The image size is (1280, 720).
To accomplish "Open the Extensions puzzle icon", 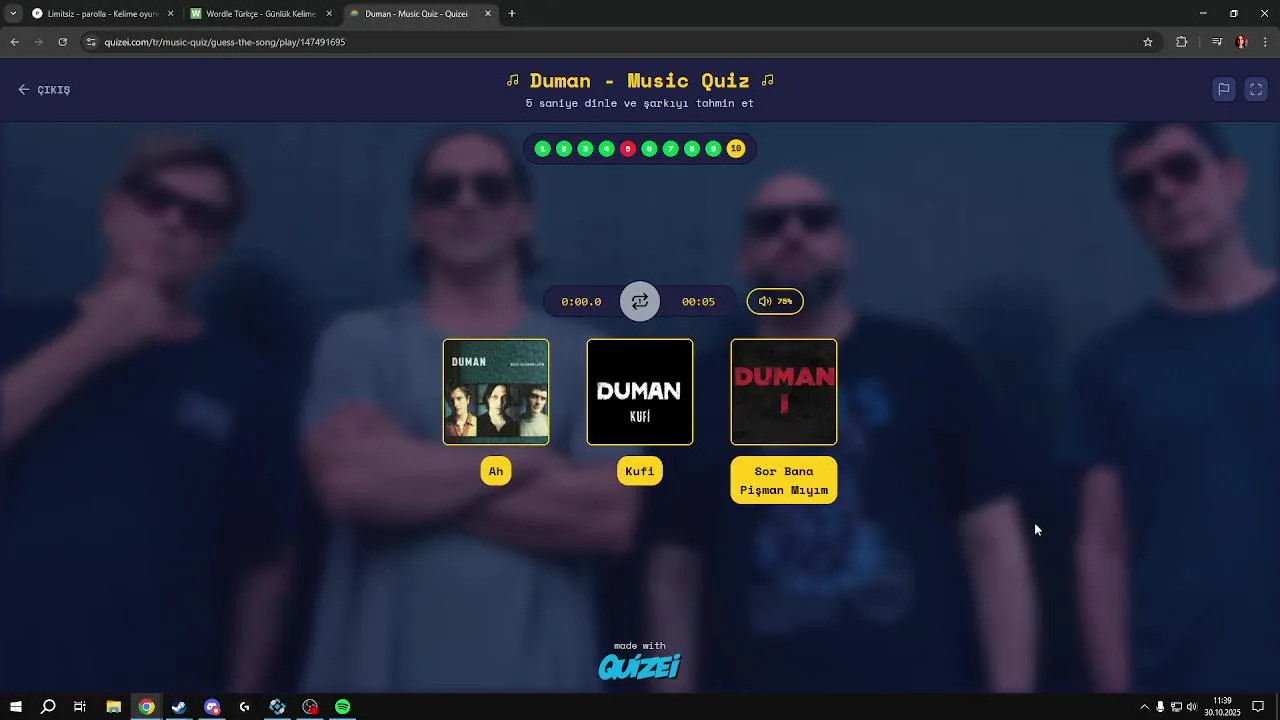I will 1182,42.
